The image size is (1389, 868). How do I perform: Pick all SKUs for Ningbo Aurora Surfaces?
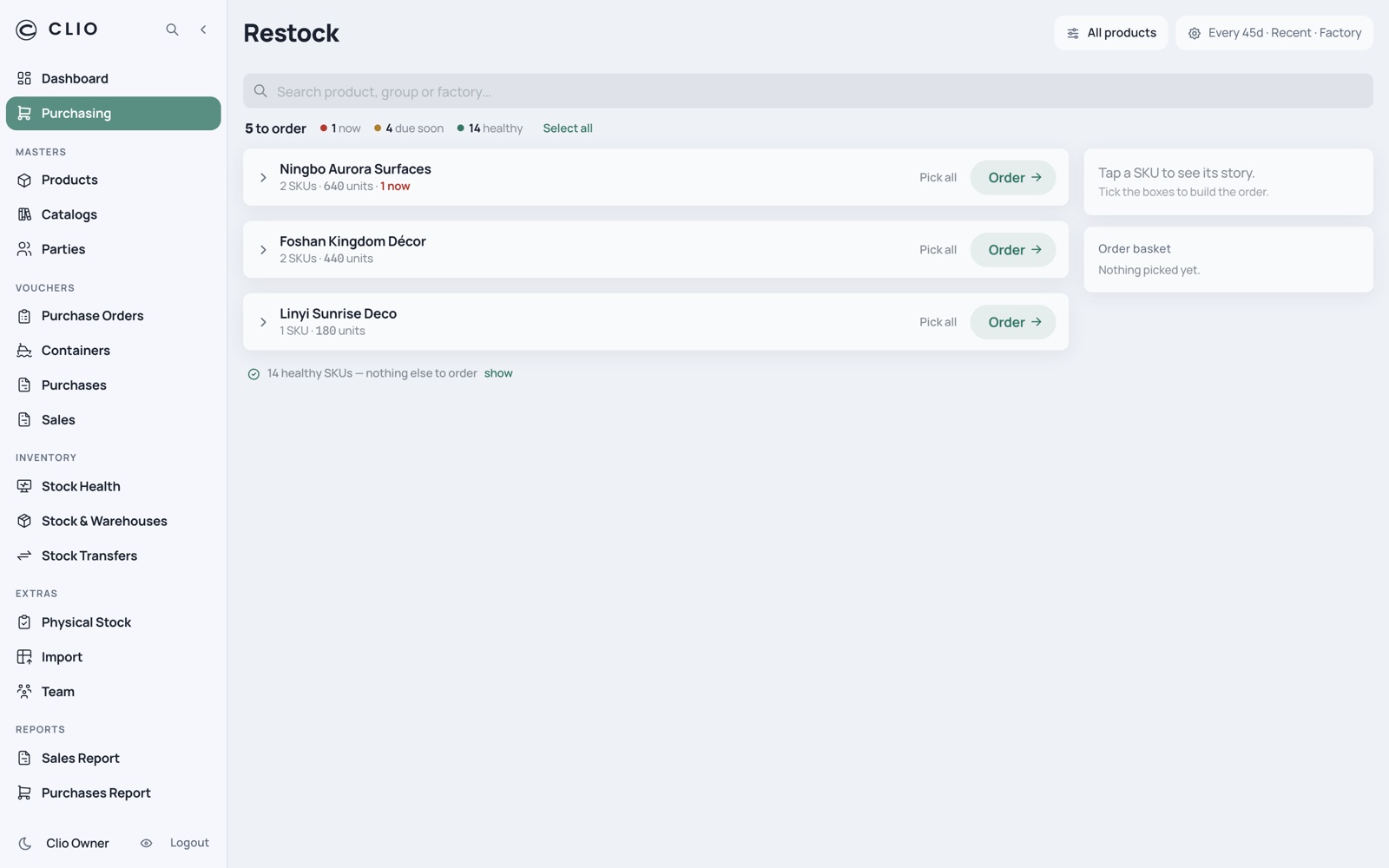pos(938,178)
